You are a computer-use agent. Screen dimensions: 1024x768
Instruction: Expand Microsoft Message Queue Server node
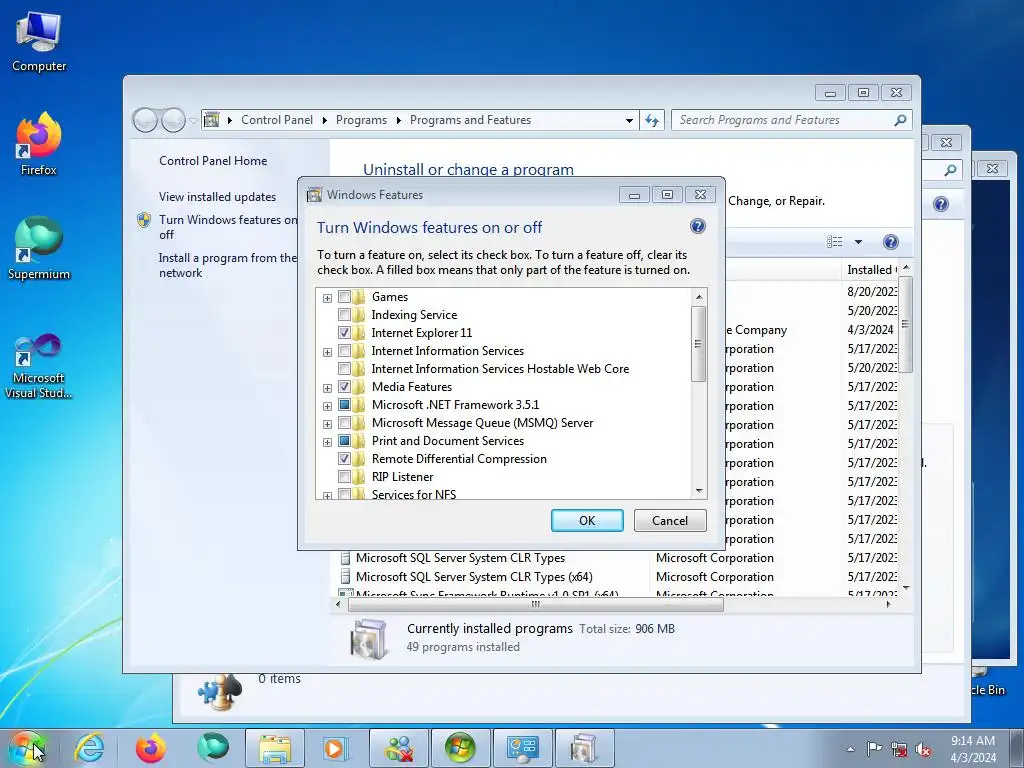[x=327, y=424]
